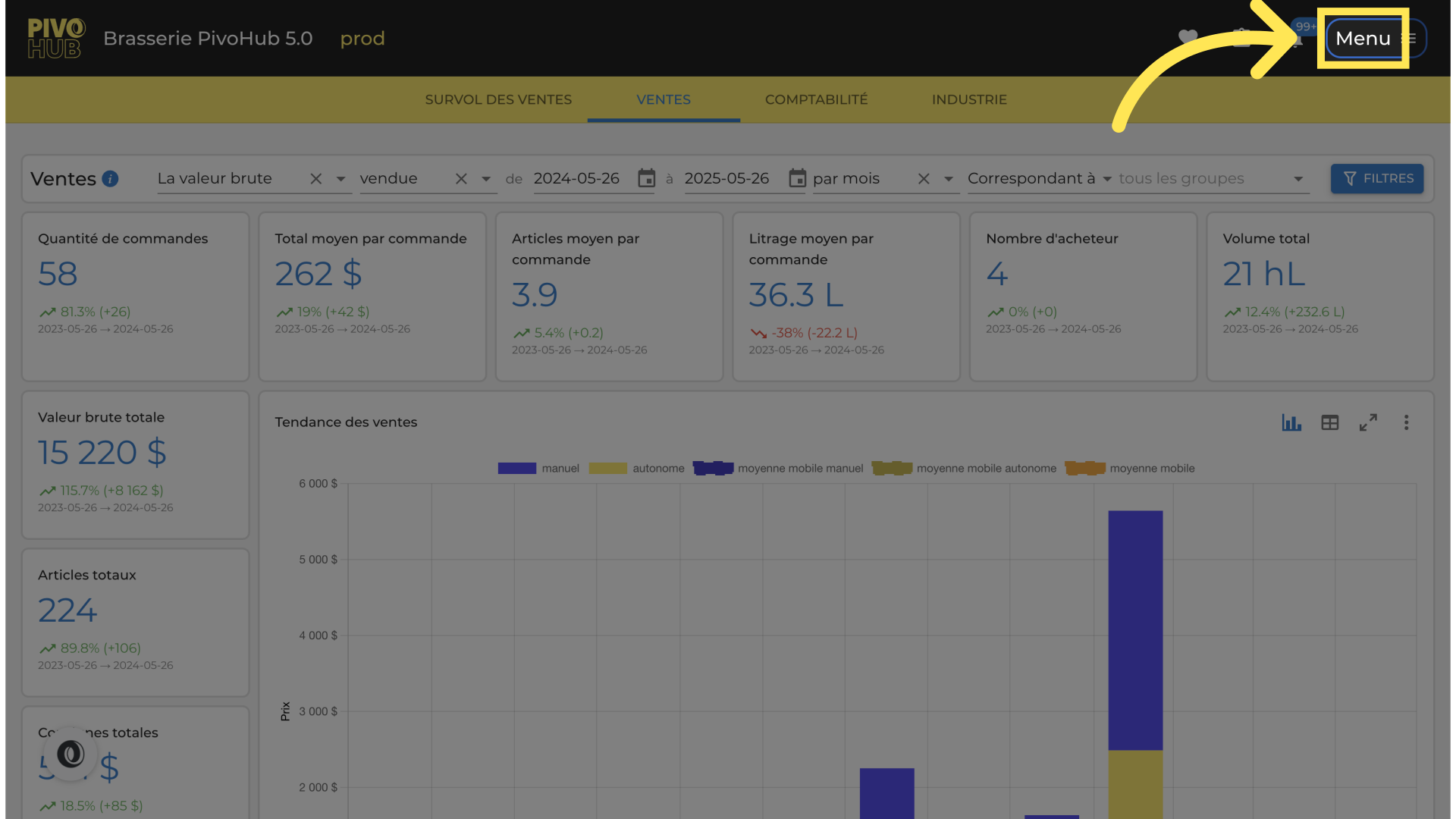The height and width of the screenshot is (819, 1456).
Task: Open the Survol des ventes tab
Action: pyautogui.click(x=498, y=99)
